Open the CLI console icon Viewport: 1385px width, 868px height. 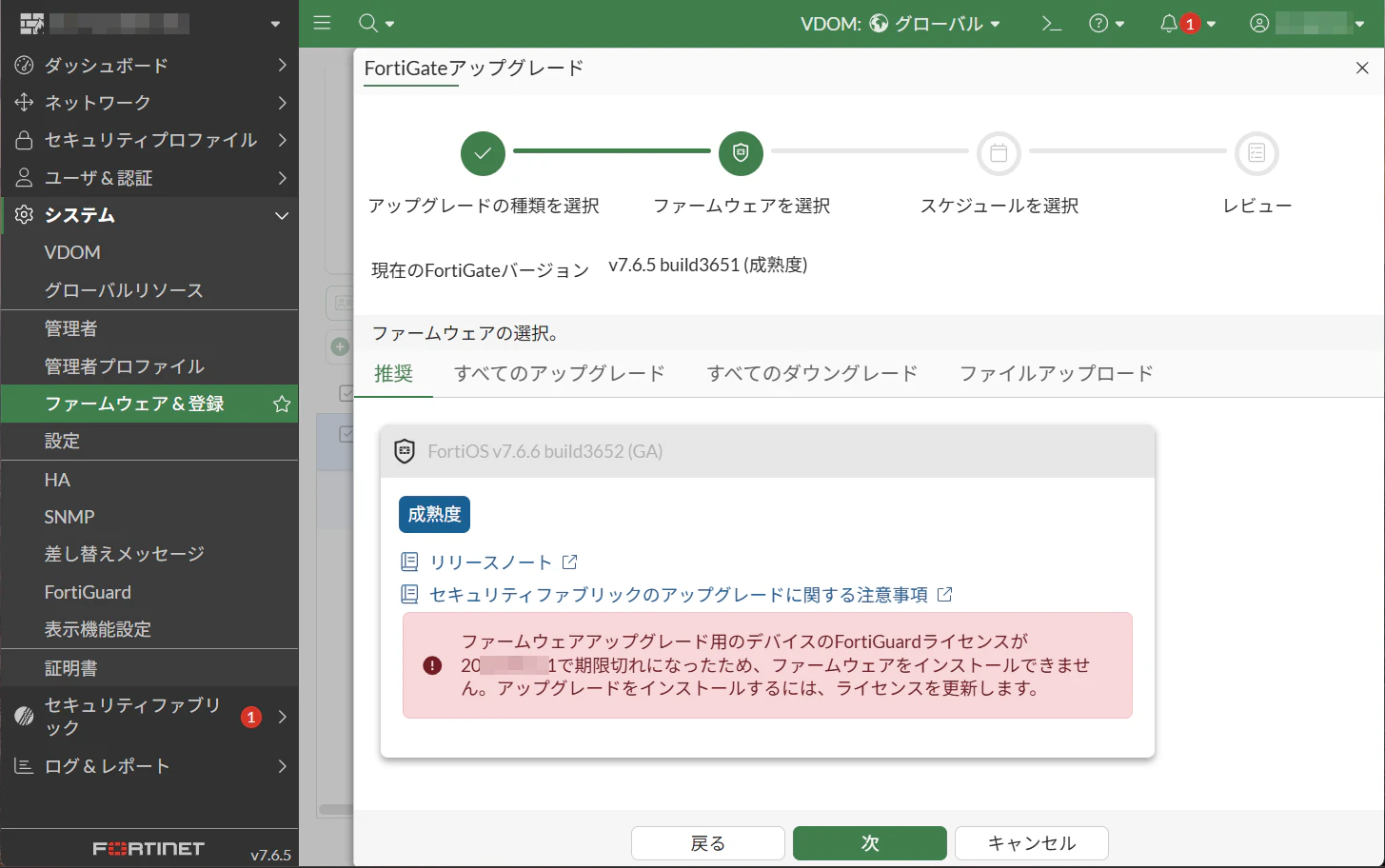tap(1051, 23)
